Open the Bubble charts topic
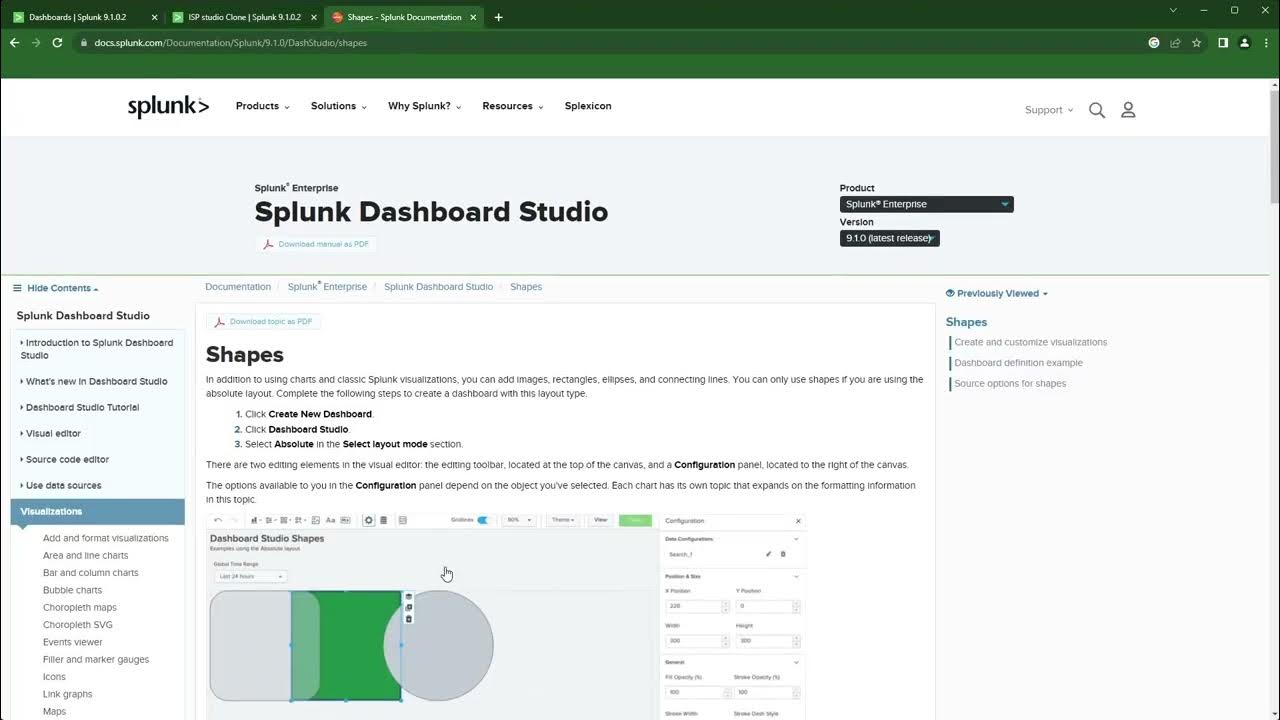Image resolution: width=1280 pixels, height=720 pixels. (72, 590)
